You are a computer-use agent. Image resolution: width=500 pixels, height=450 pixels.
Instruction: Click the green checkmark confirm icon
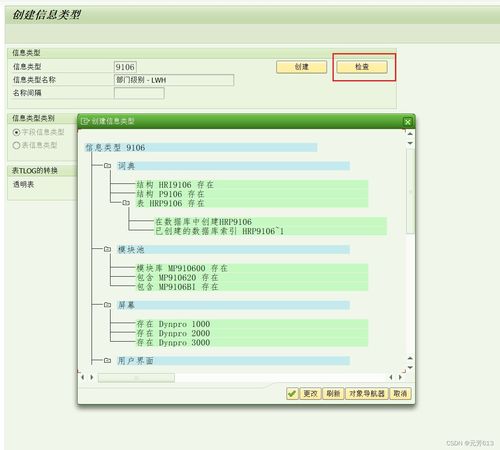point(292,394)
